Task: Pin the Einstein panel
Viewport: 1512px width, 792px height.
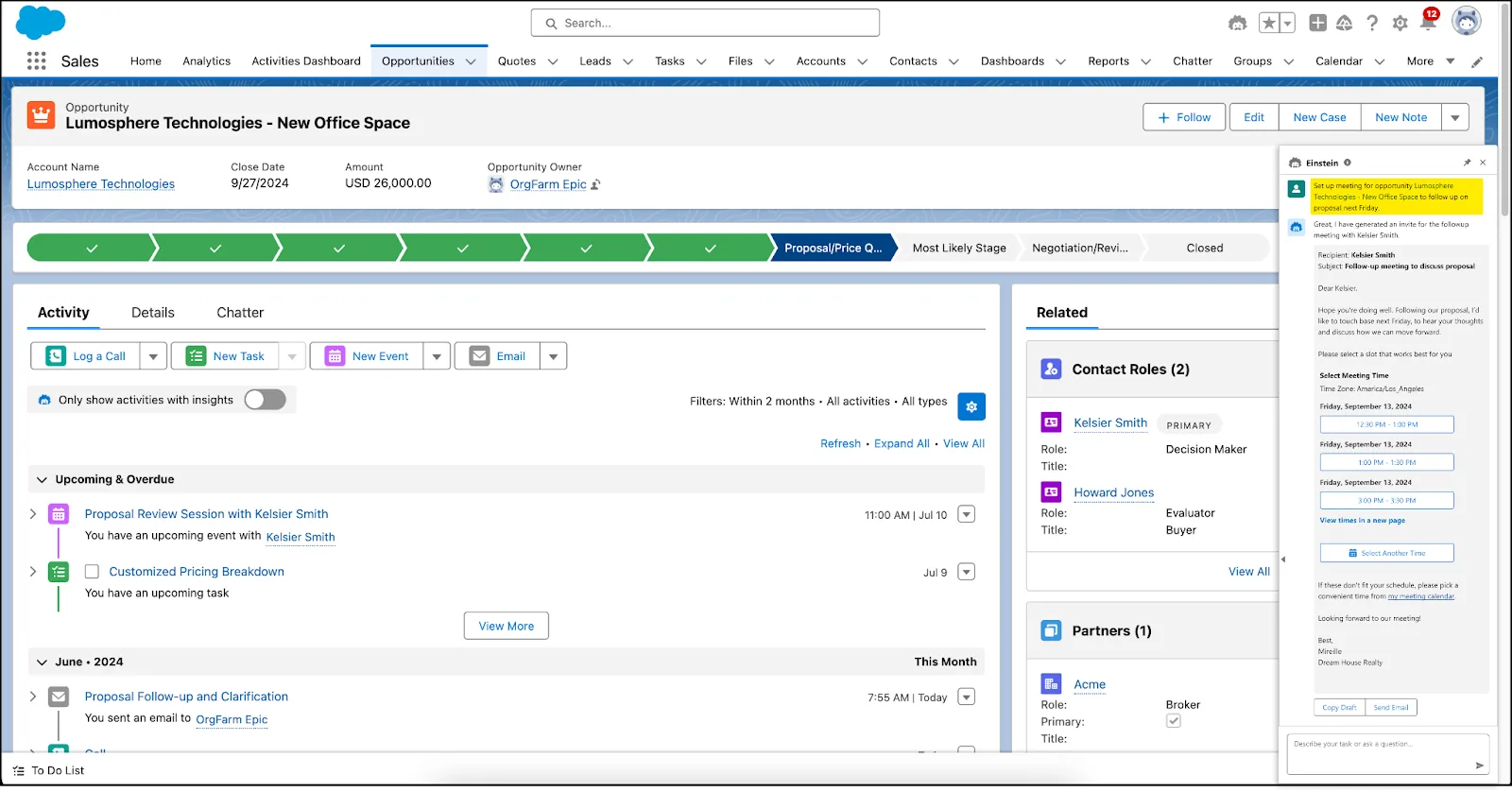Action: [1468, 163]
